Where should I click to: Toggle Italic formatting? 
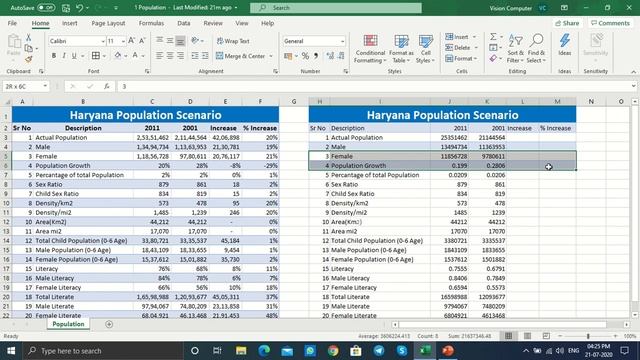(64, 56)
